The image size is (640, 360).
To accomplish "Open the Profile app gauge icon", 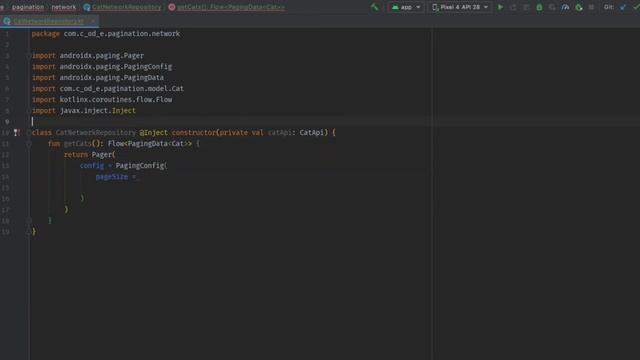I will tap(565, 7).
